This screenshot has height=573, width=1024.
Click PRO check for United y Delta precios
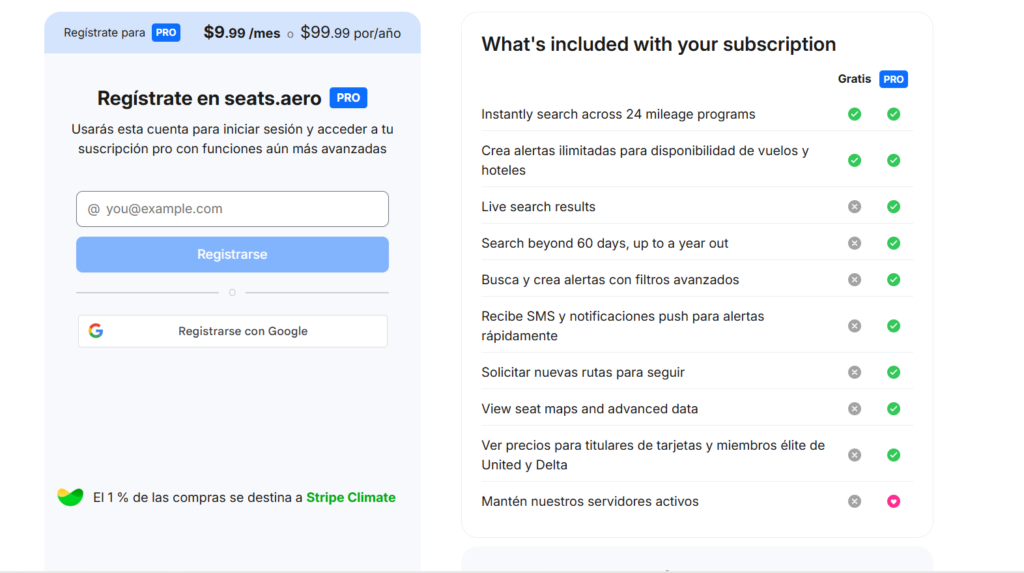893,455
